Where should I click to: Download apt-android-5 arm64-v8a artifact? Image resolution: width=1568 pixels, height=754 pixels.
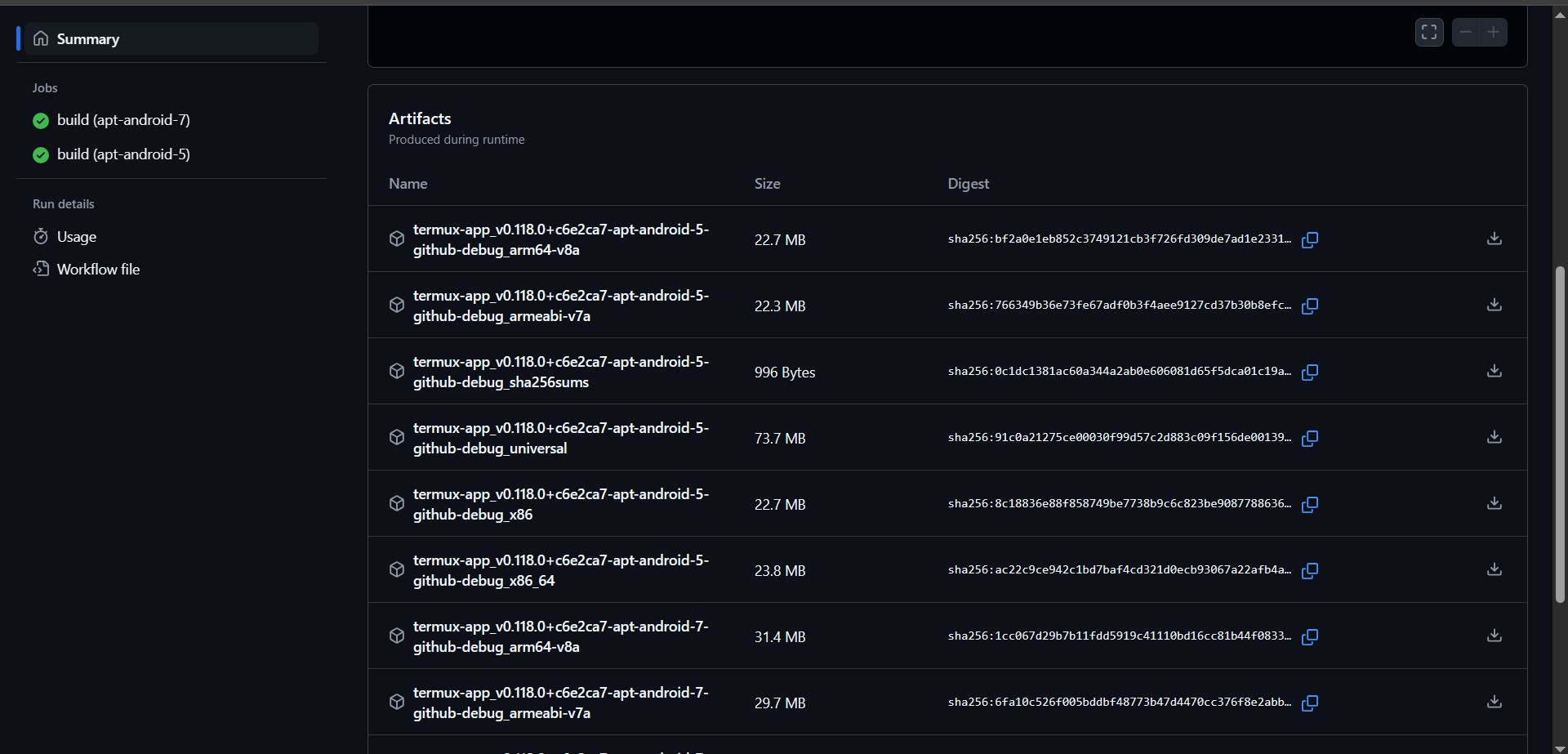tap(1494, 239)
